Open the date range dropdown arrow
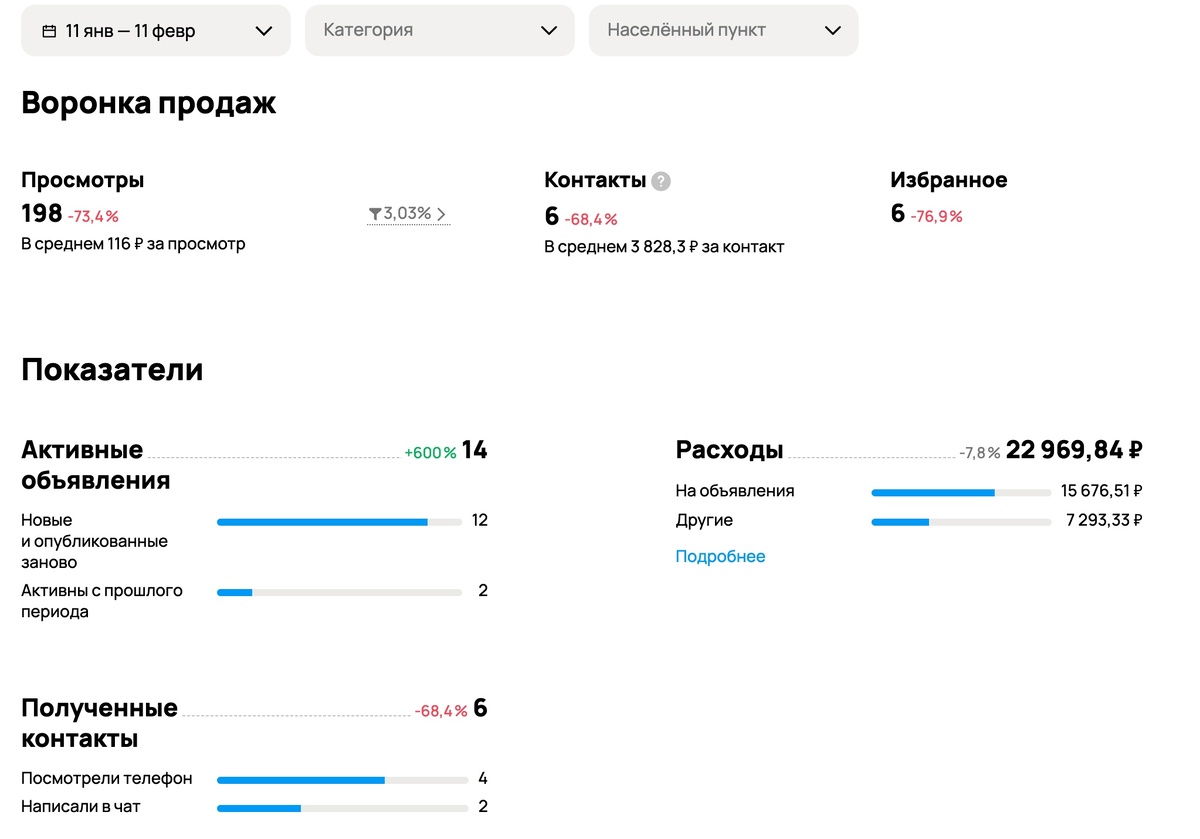Viewport: 1200px width, 839px height. click(264, 31)
